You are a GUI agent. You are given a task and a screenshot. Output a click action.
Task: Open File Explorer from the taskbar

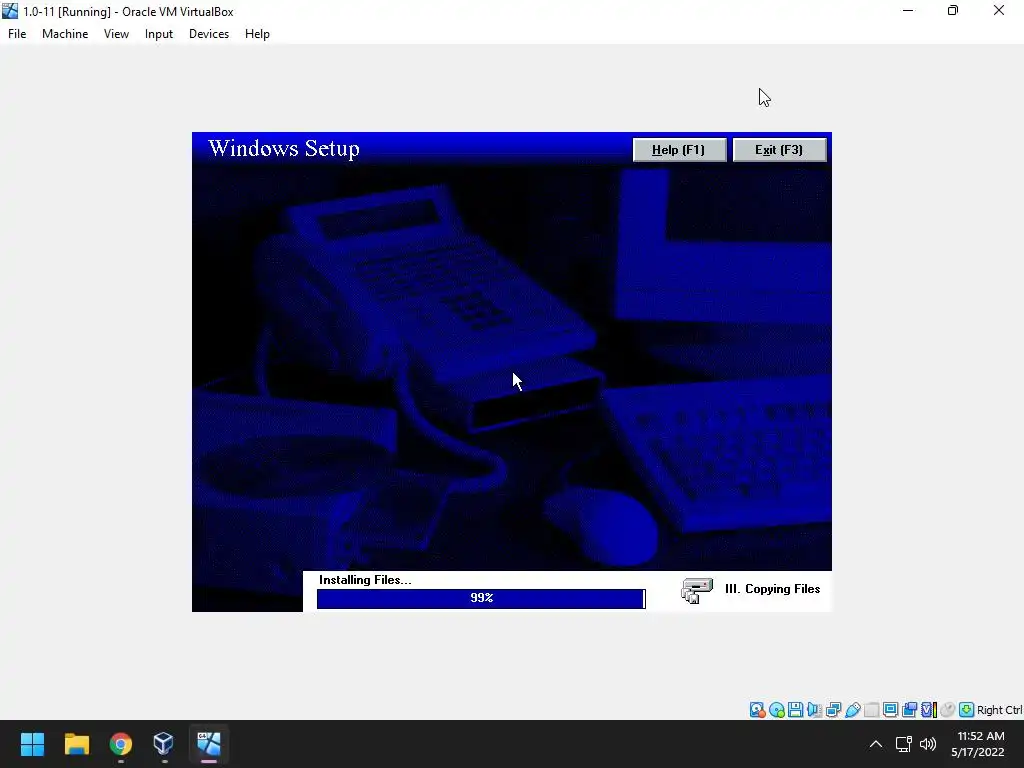76,744
